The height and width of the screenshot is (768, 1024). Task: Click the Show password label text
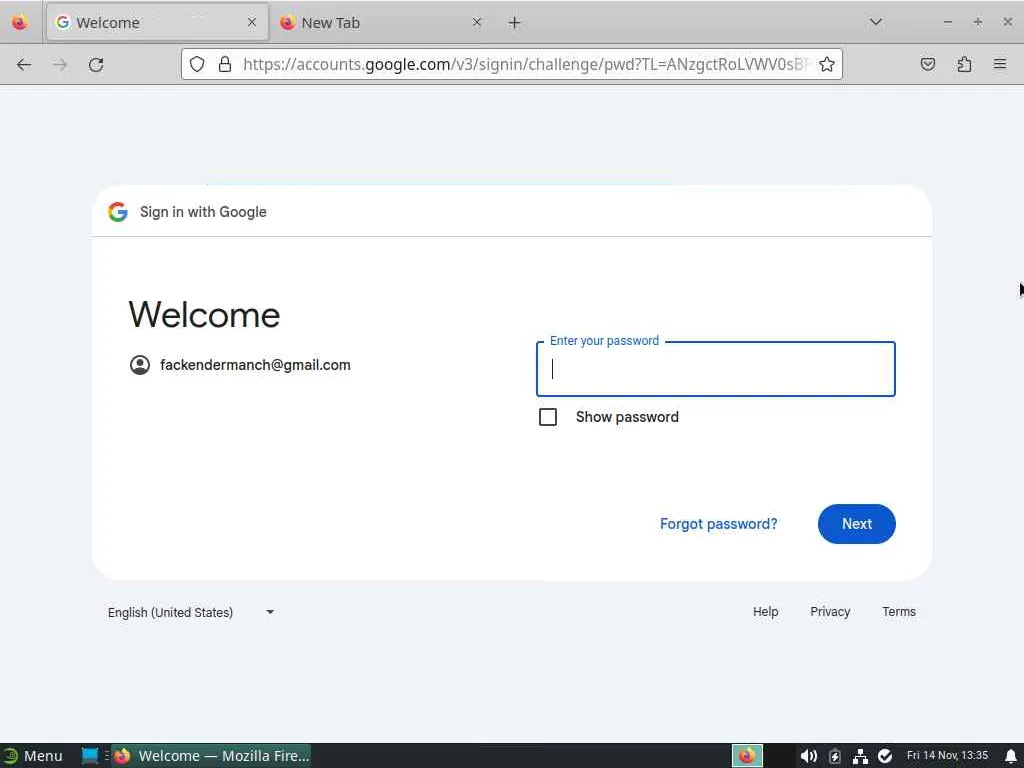coord(627,417)
